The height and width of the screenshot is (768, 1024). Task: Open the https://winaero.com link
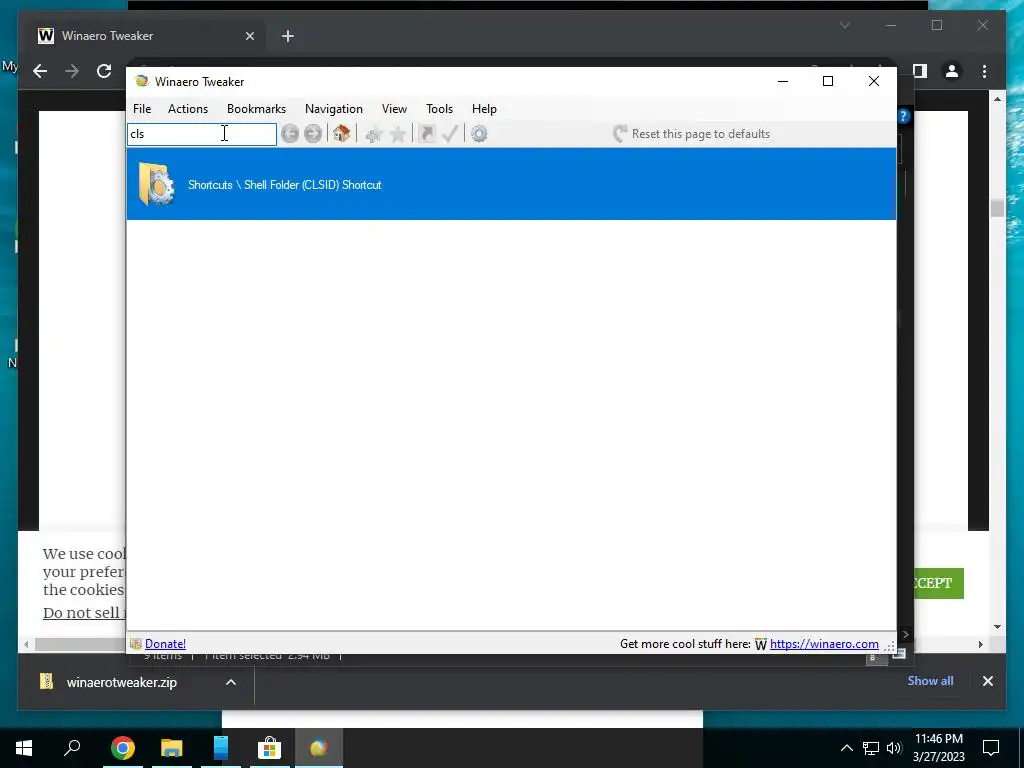(824, 644)
